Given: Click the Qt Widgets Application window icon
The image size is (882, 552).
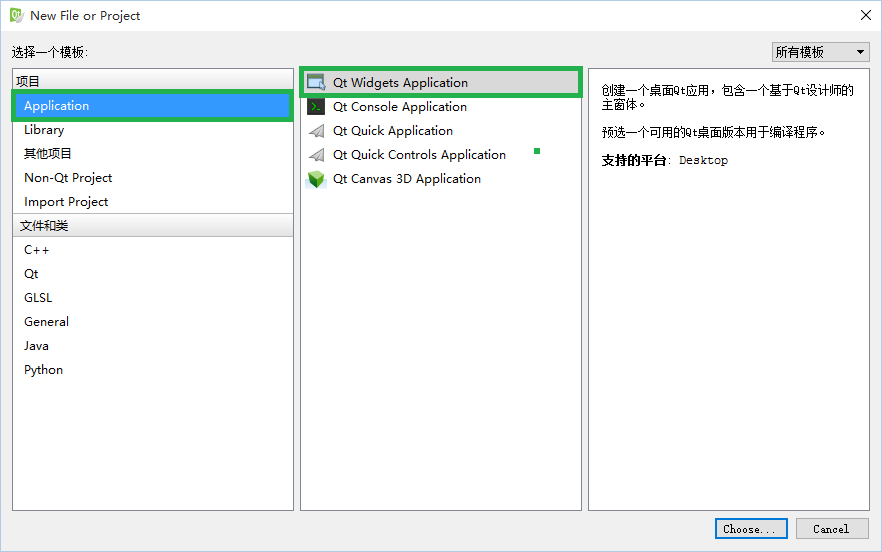Looking at the screenshot, I should [x=316, y=82].
